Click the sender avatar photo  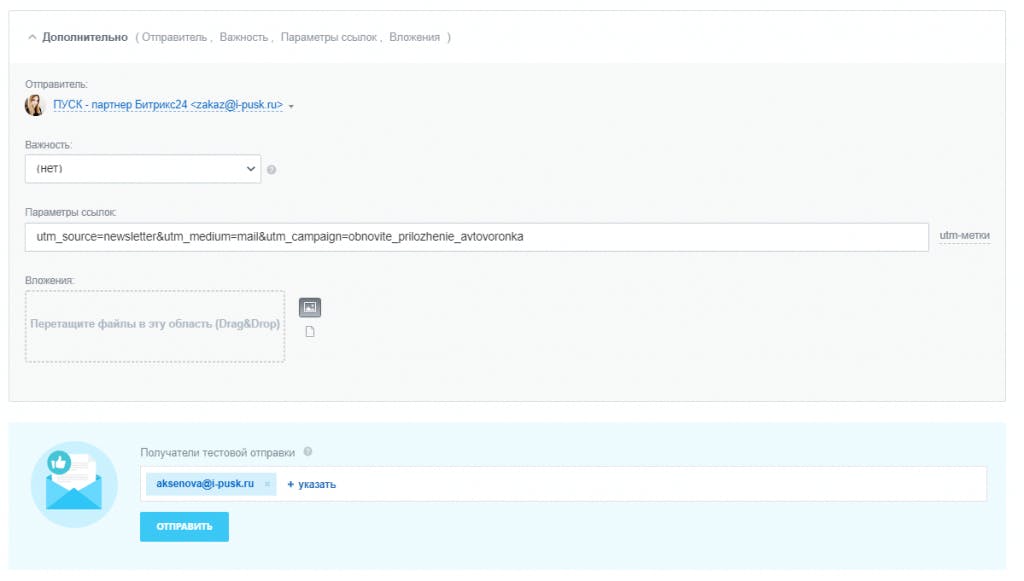[x=34, y=104]
